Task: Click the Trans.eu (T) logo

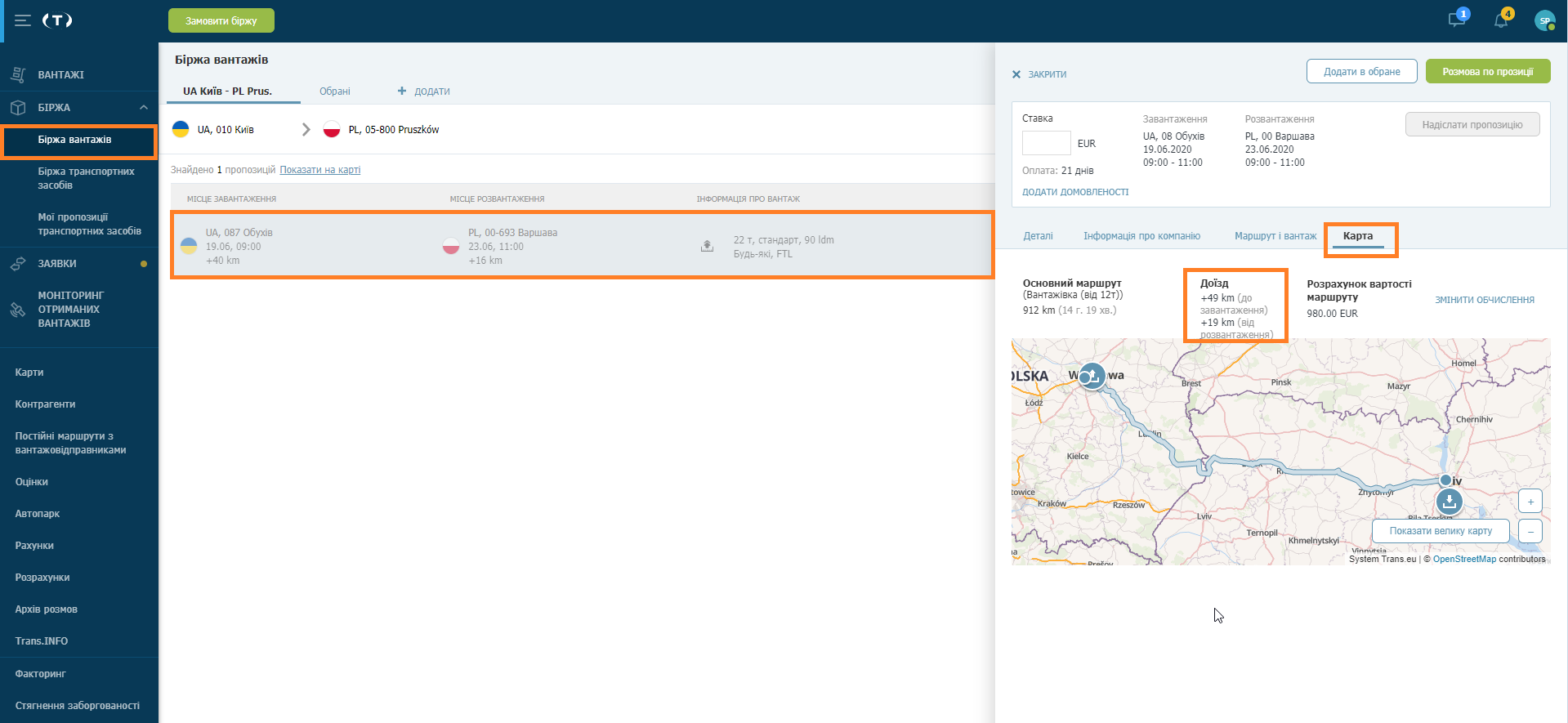Action: click(x=57, y=20)
